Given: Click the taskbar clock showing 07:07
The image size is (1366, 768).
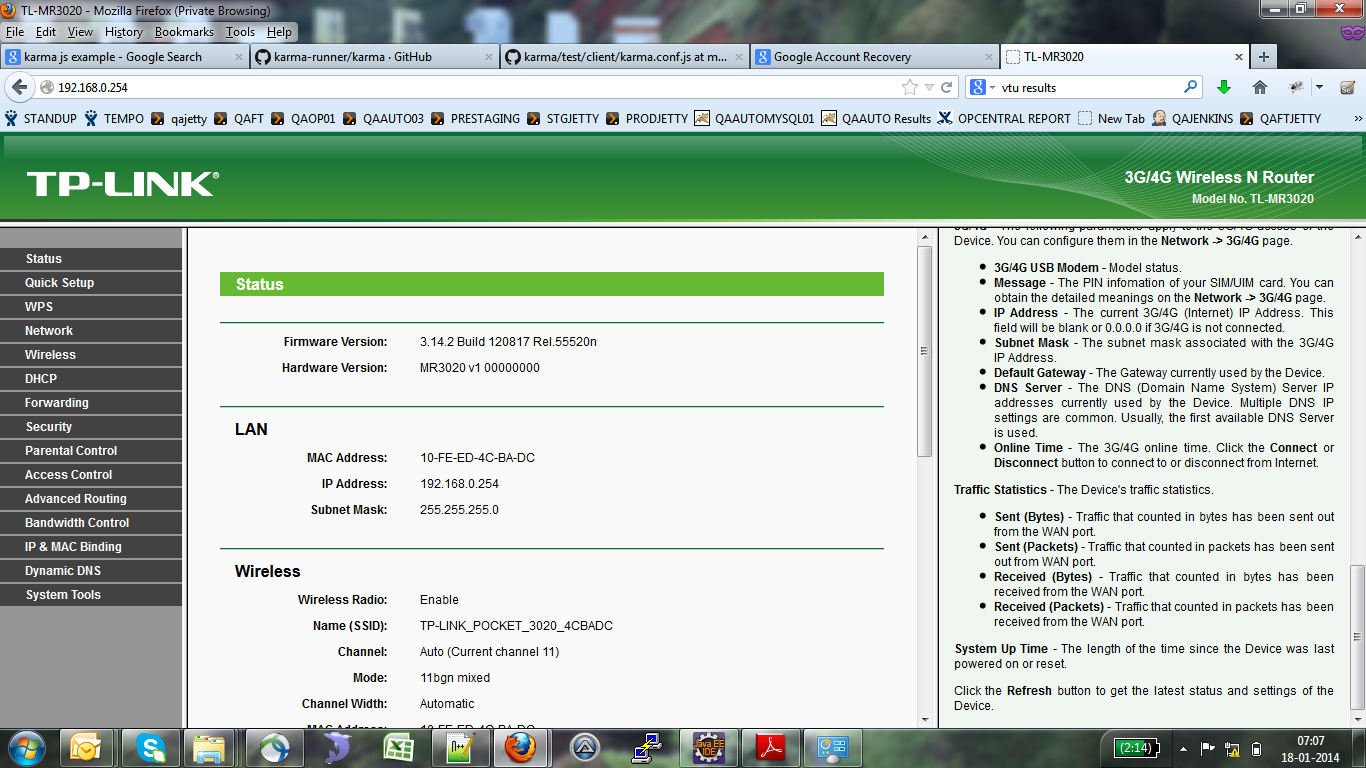Looking at the screenshot, I should [x=1310, y=748].
